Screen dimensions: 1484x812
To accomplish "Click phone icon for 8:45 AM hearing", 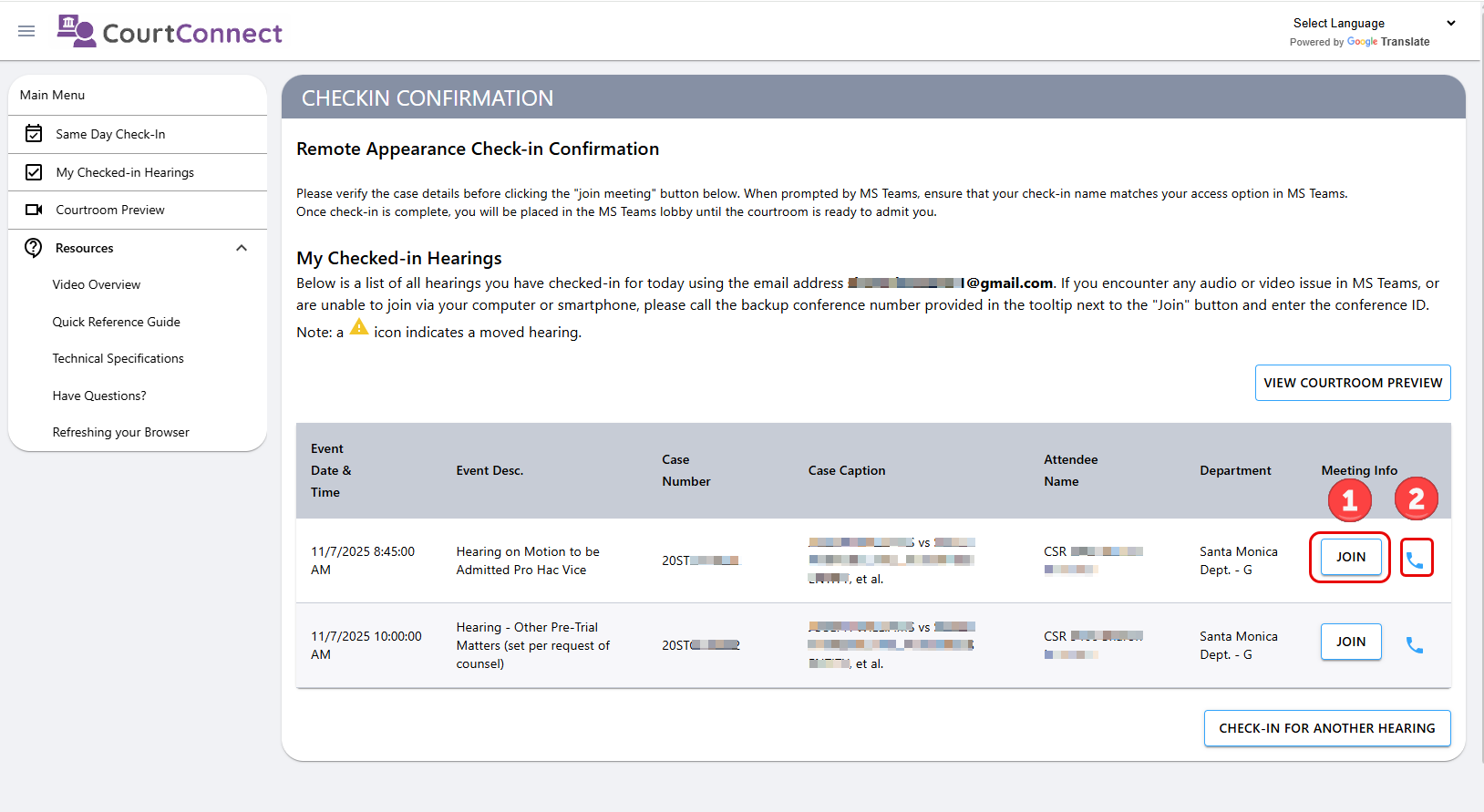I will click(x=1415, y=560).
